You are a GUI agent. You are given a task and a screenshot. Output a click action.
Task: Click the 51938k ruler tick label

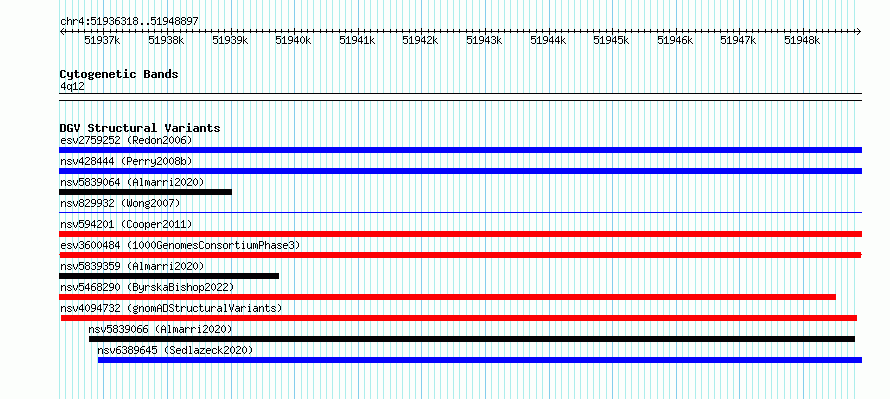point(166,40)
